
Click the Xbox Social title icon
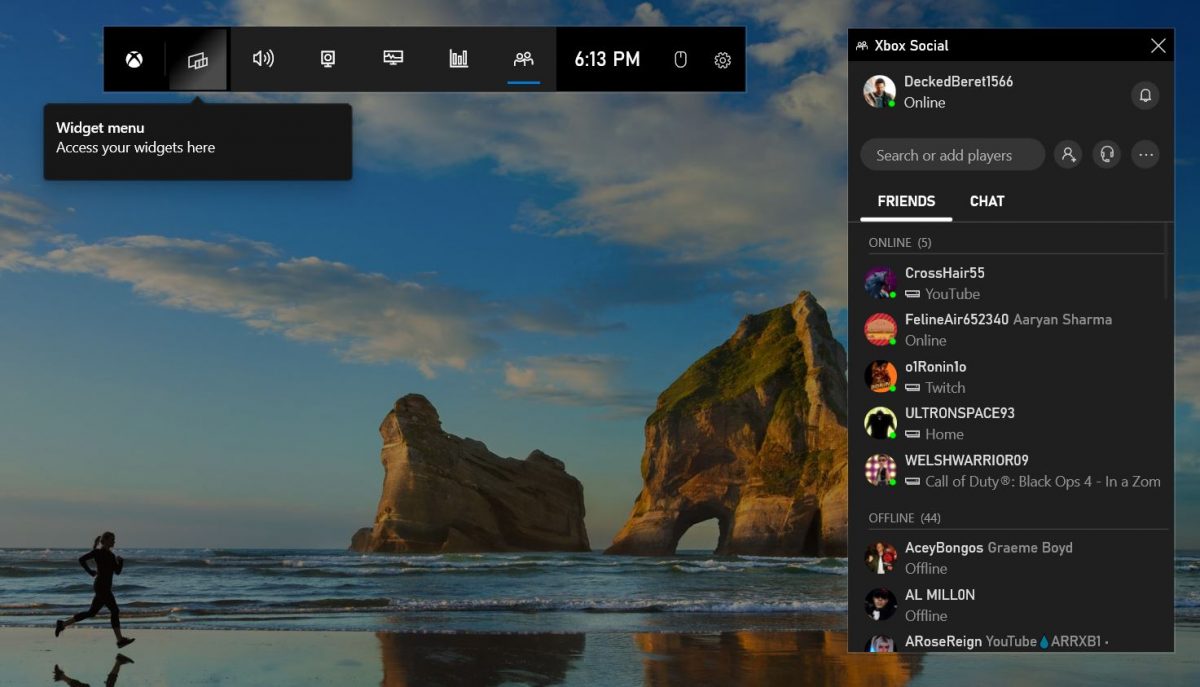click(x=862, y=46)
